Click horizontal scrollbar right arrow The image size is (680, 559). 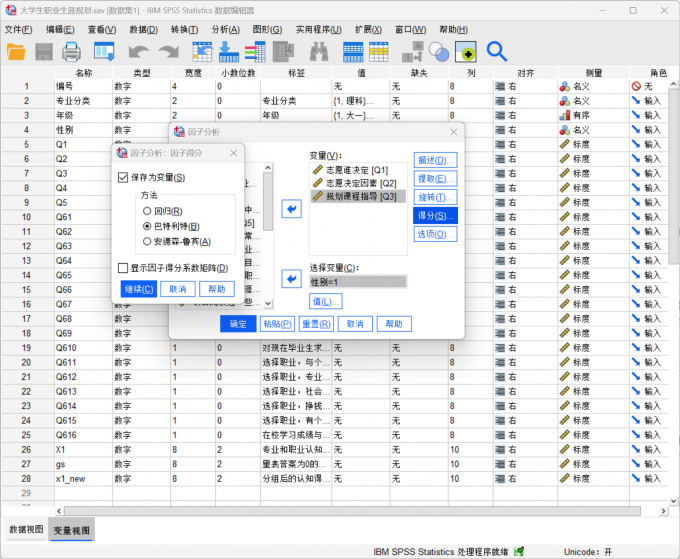click(x=664, y=511)
